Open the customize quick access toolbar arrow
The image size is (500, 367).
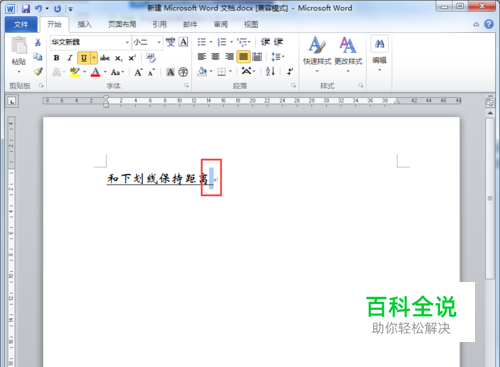tap(70, 9)
